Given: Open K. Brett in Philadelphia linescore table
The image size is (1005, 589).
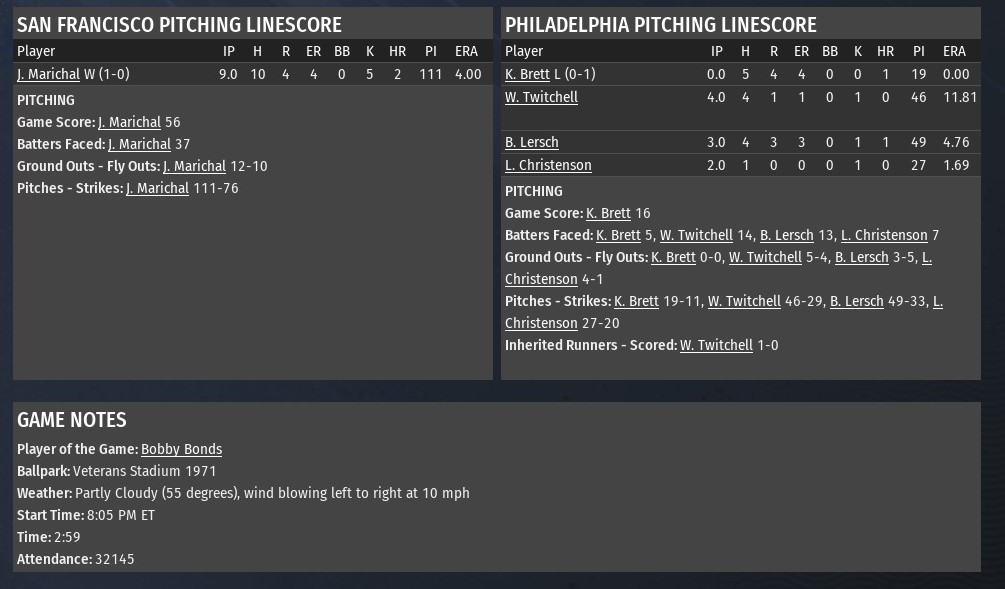Looking at the screenshot, I should pos(527,74).
